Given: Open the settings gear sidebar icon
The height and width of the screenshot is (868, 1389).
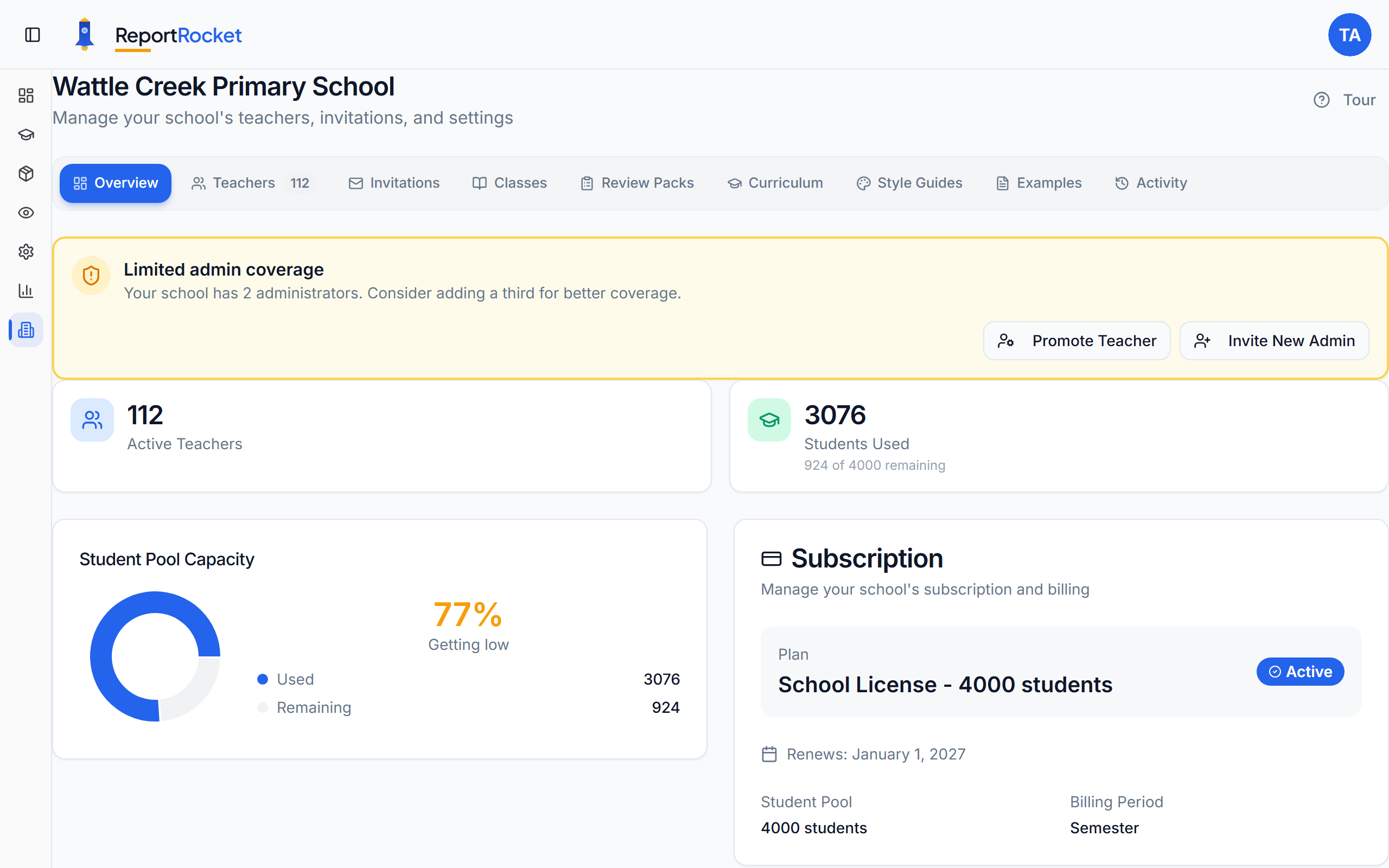Looking at the screenshot, I should click(26, 251).
